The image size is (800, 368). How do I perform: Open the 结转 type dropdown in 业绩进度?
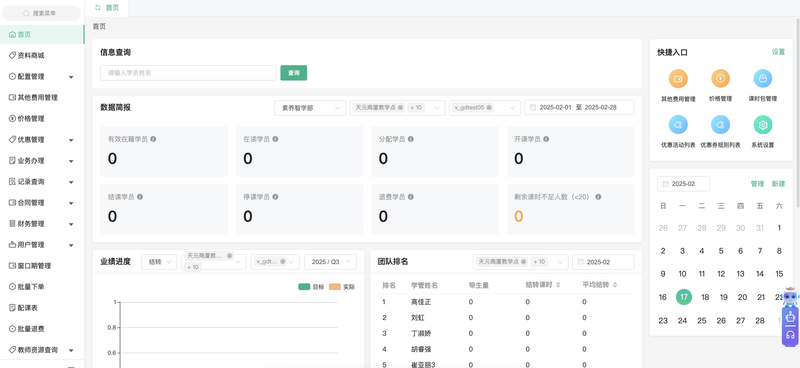pyautogui.click(x=159, y=262)
